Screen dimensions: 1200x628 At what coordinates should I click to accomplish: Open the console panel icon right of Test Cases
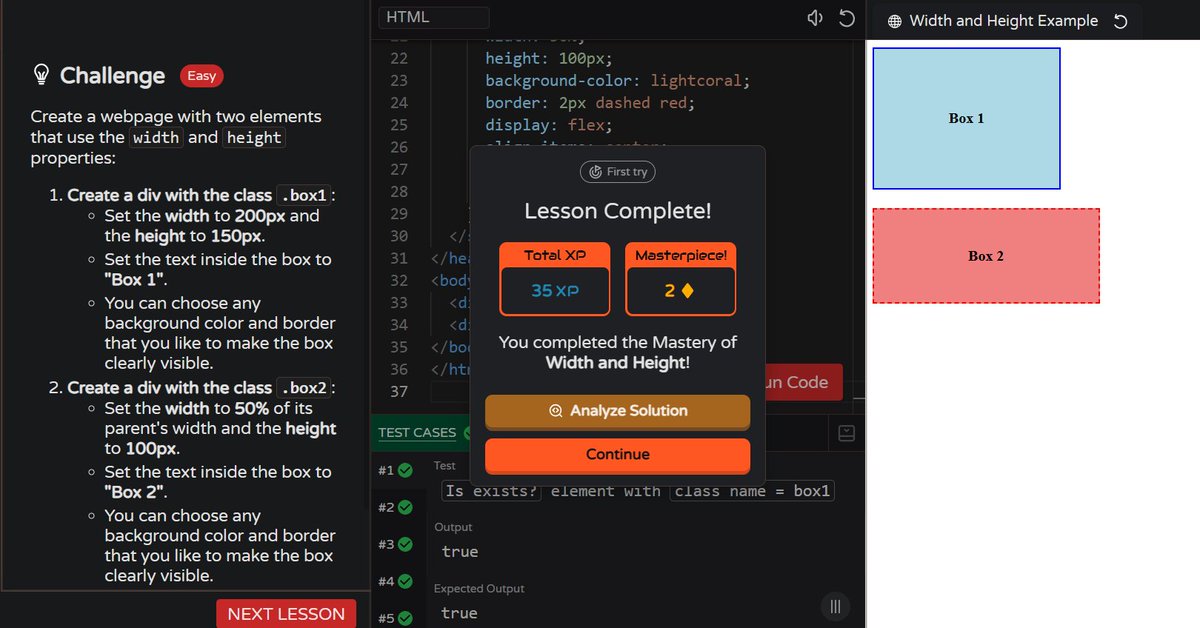click(846, 433)
